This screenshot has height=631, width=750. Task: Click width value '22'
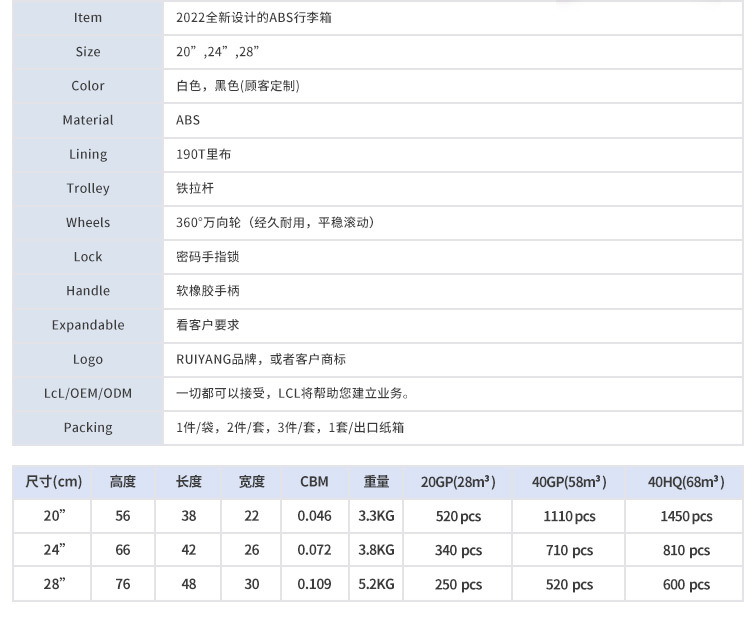point(252,516)
